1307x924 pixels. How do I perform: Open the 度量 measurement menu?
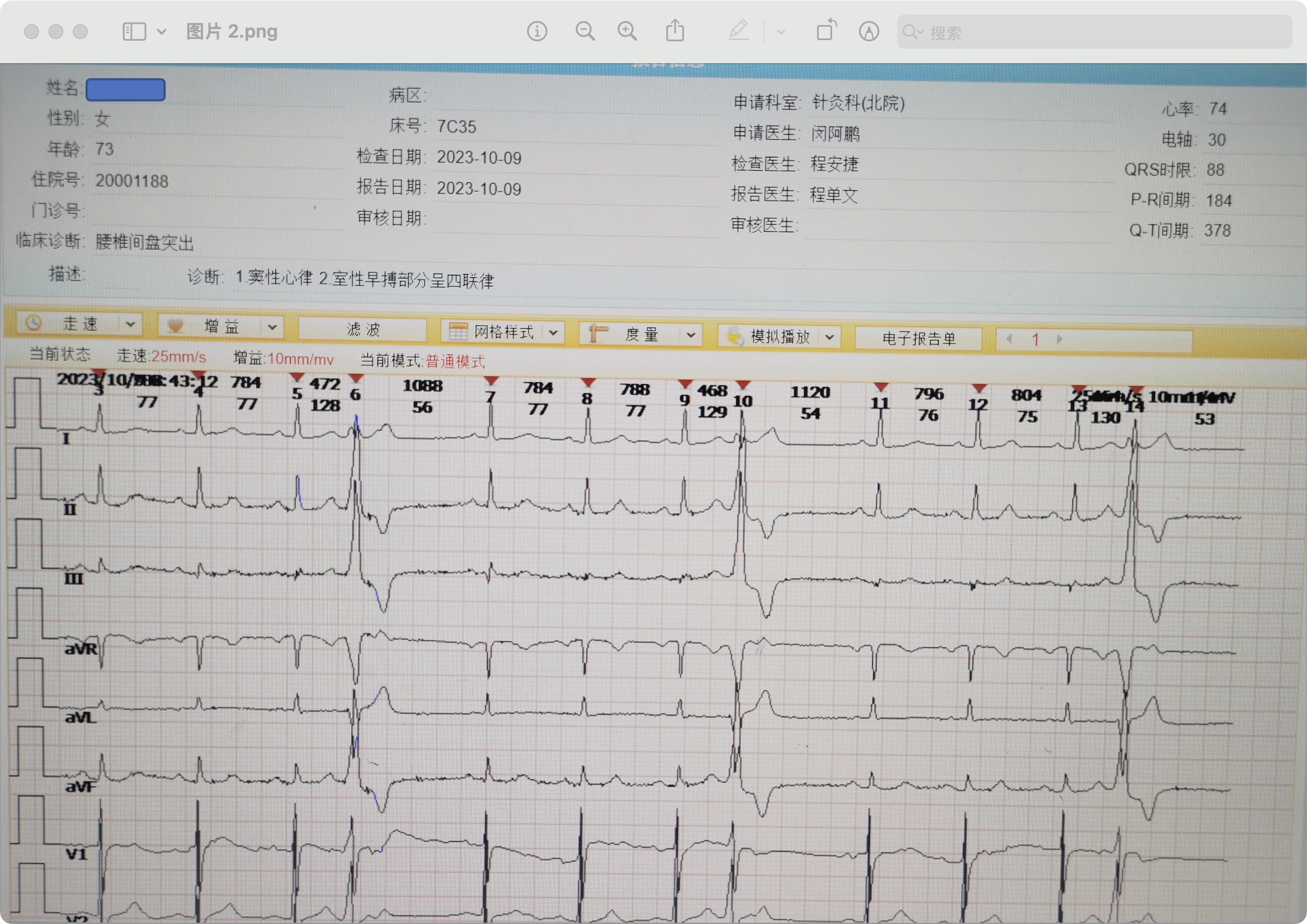[x=641, y=334]
